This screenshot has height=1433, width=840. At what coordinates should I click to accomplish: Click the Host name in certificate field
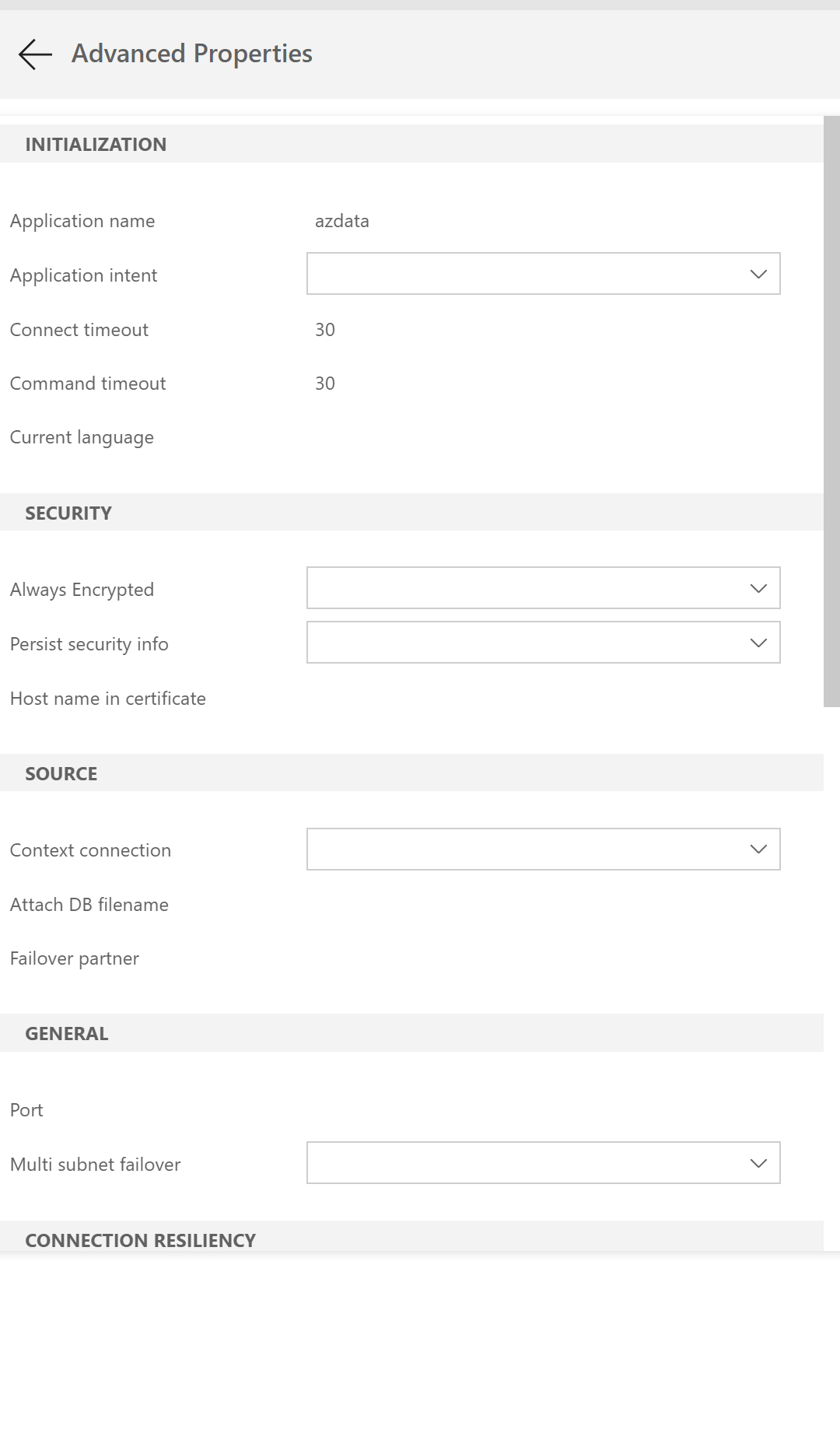[467, 698]
